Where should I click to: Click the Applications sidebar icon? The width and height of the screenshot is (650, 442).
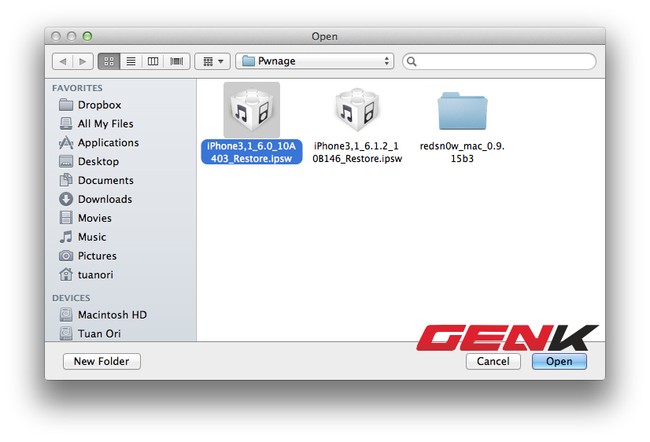[66, 143]
